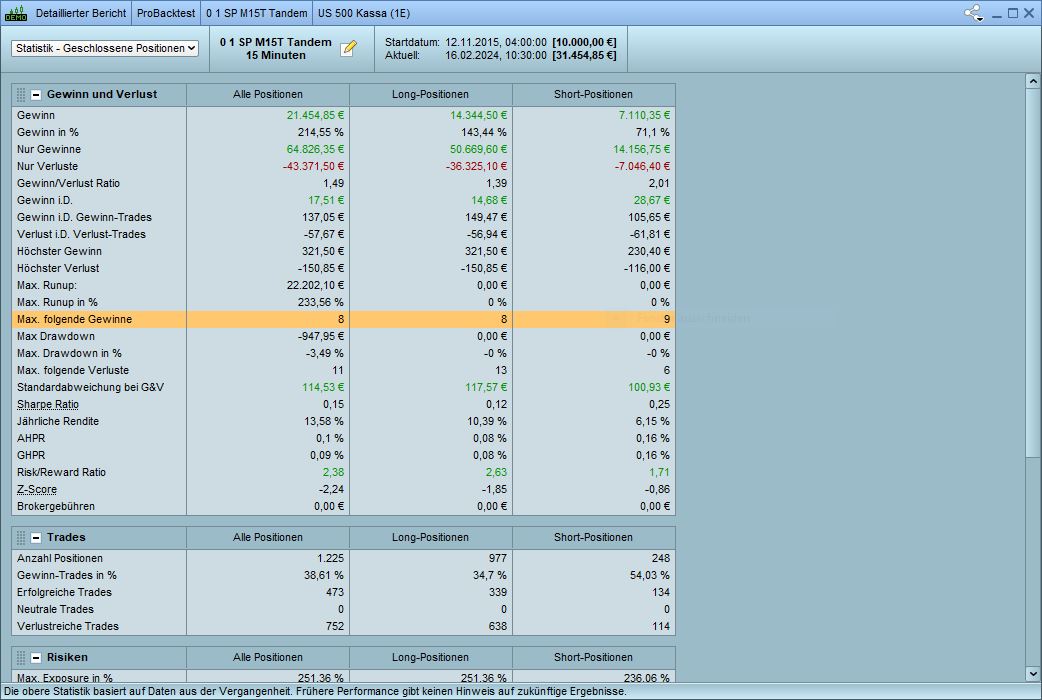Click the scrollbar up arrow

[x=1033, y=81]
